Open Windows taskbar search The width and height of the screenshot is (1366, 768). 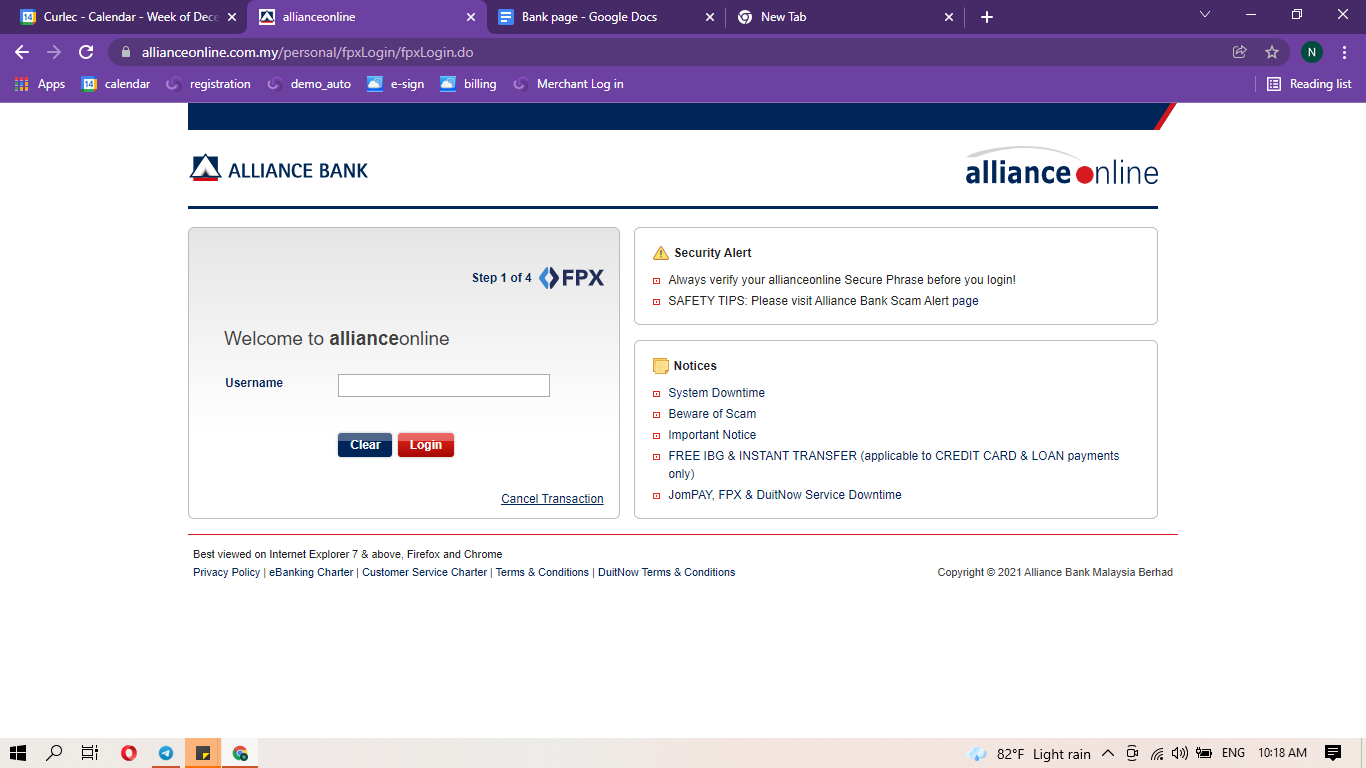coord(55,753)
